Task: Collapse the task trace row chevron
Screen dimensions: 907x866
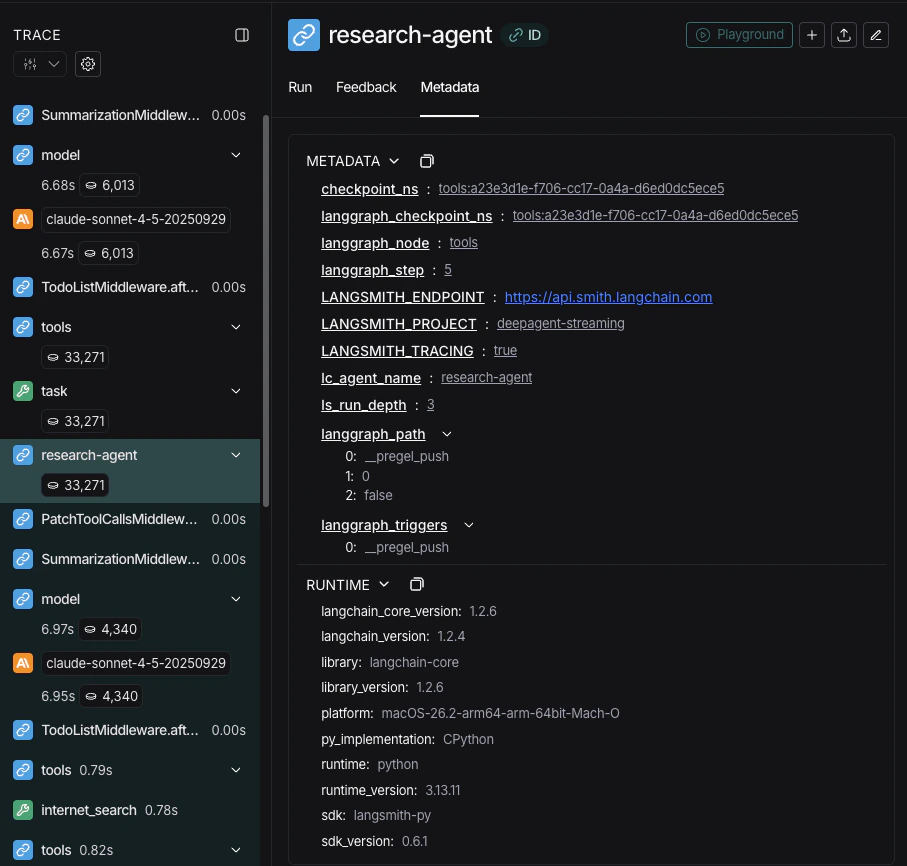Action: 236,391
